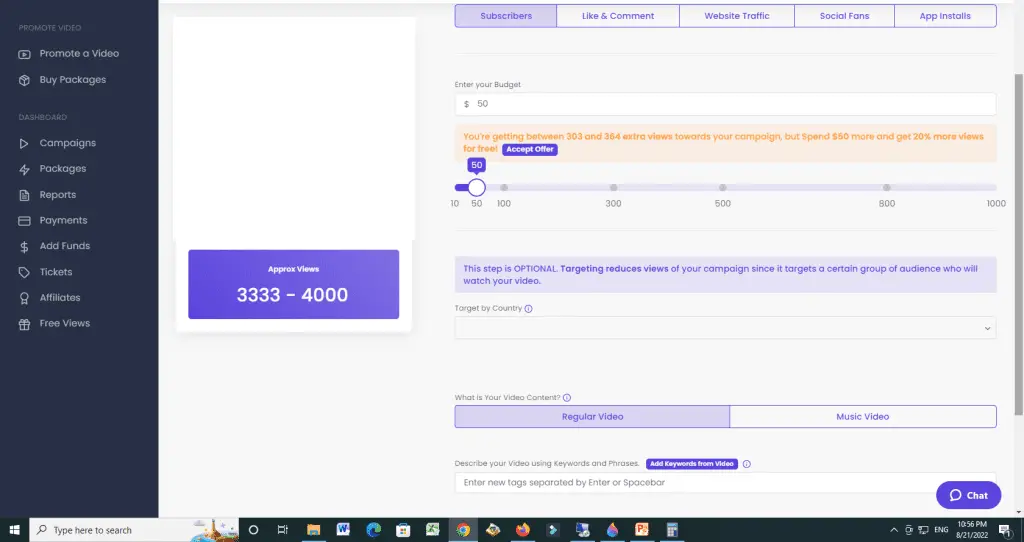Viewport: 1024px width, 542px height.
Task: Click the Add Funds dollar icon
Action: pos(25,246)
